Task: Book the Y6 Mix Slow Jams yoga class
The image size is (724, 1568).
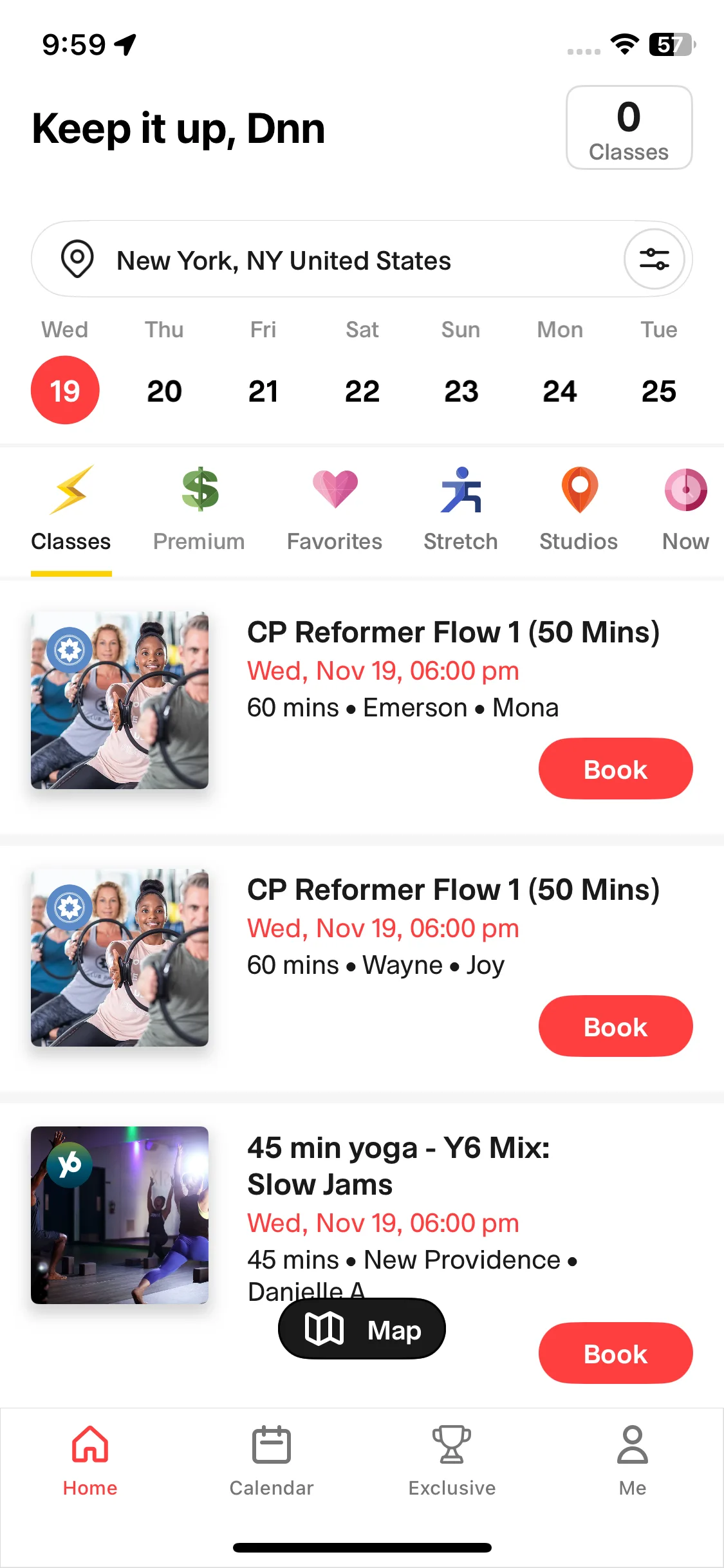Action: [615, 1354]
